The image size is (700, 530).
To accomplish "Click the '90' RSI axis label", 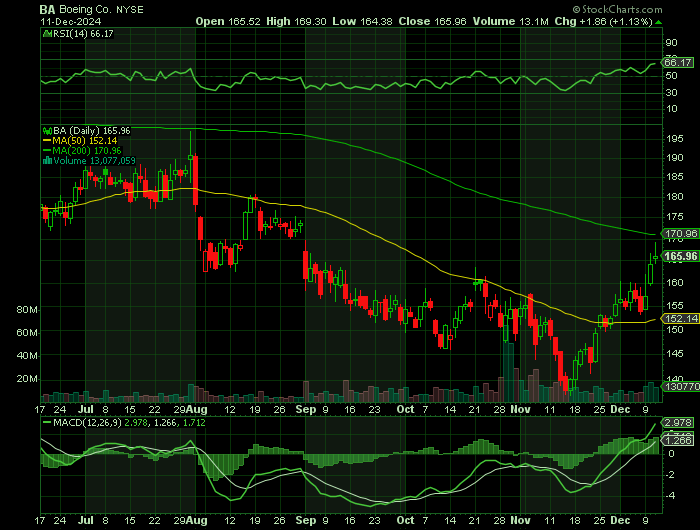I will click(671, 43).
